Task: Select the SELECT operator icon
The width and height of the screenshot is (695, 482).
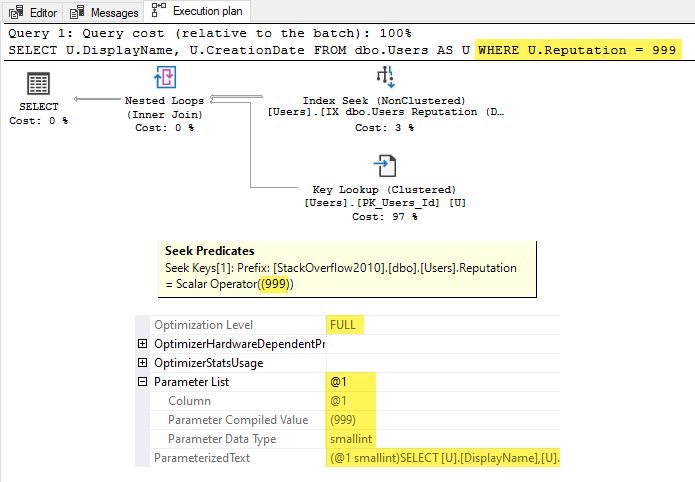Action: (39, 83)
